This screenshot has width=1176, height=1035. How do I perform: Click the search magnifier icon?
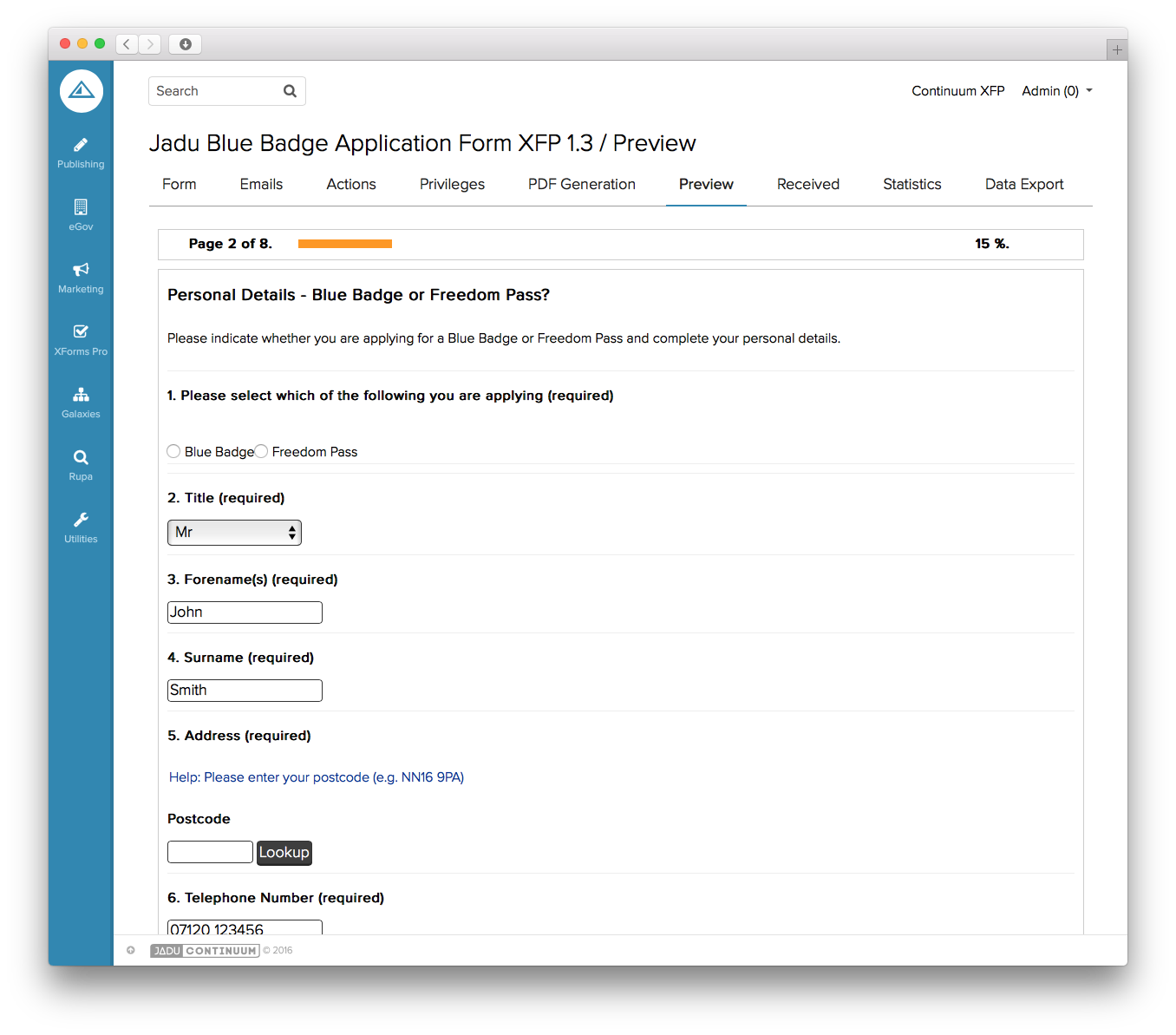(291, 91)
